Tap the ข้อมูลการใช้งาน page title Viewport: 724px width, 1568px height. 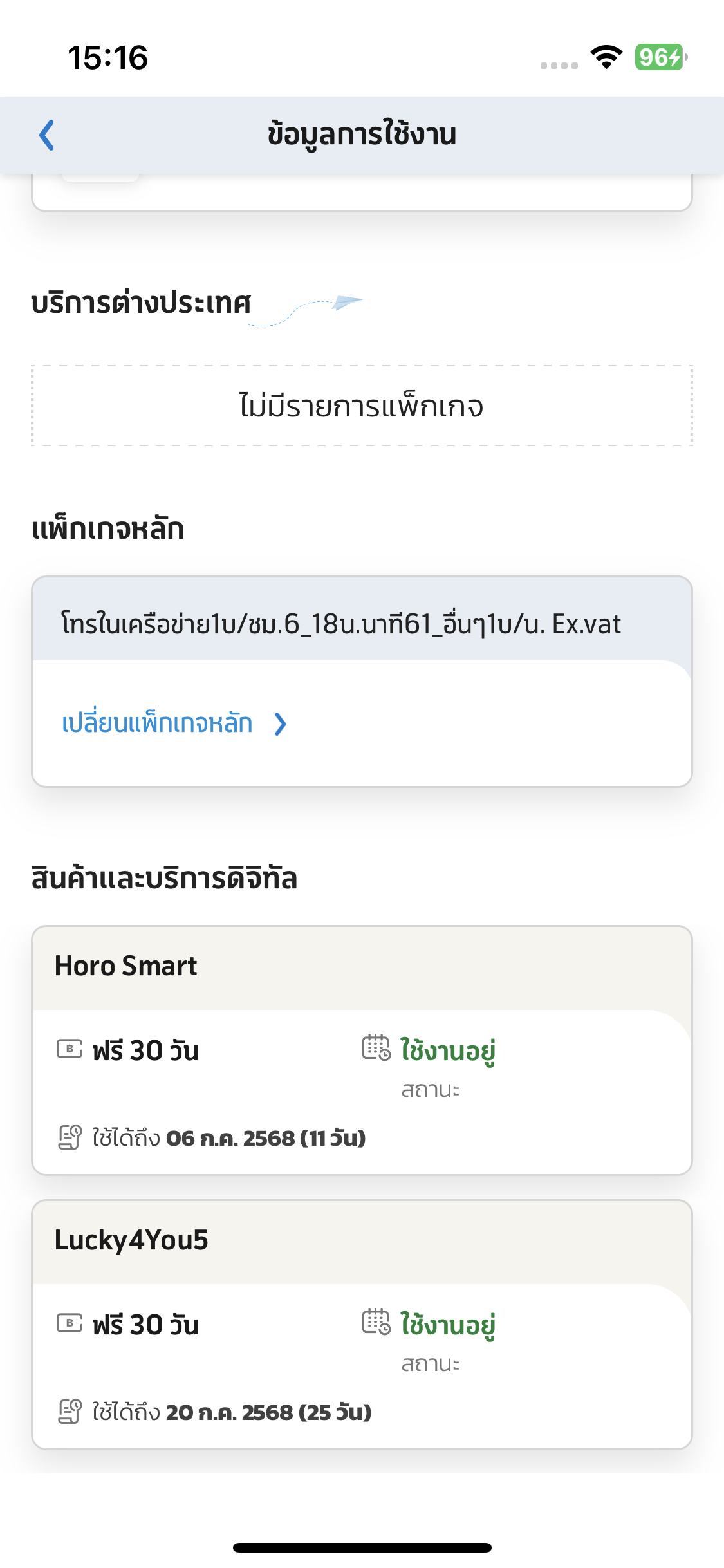tap(362, 134)
